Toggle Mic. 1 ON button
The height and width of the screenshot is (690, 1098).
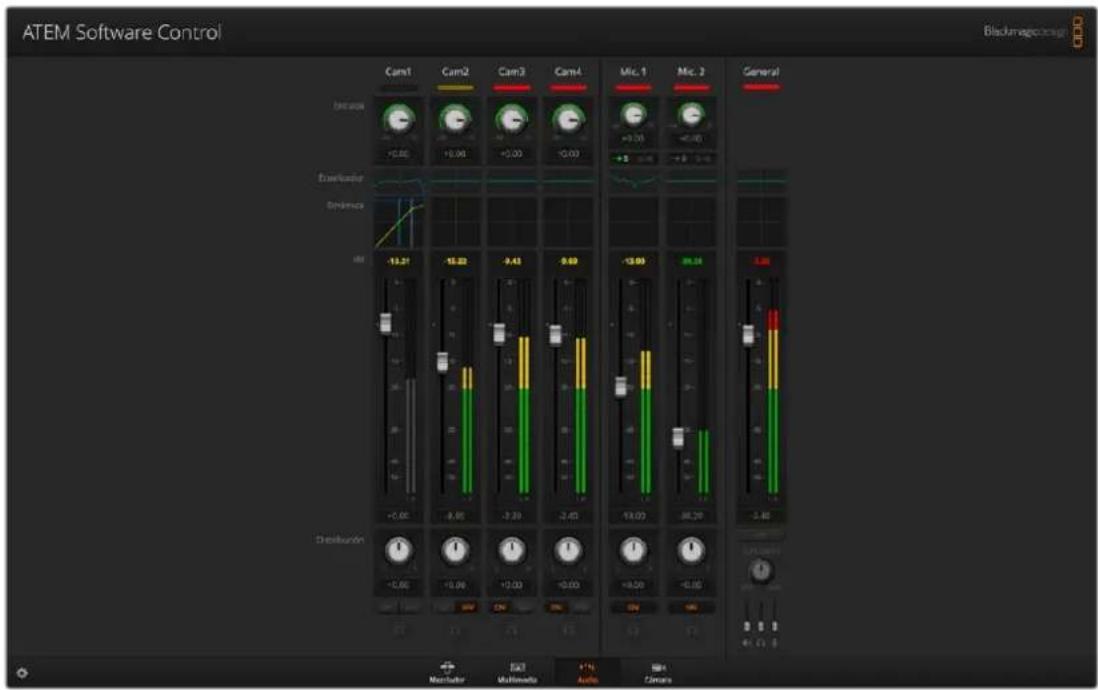pos(633,607)
